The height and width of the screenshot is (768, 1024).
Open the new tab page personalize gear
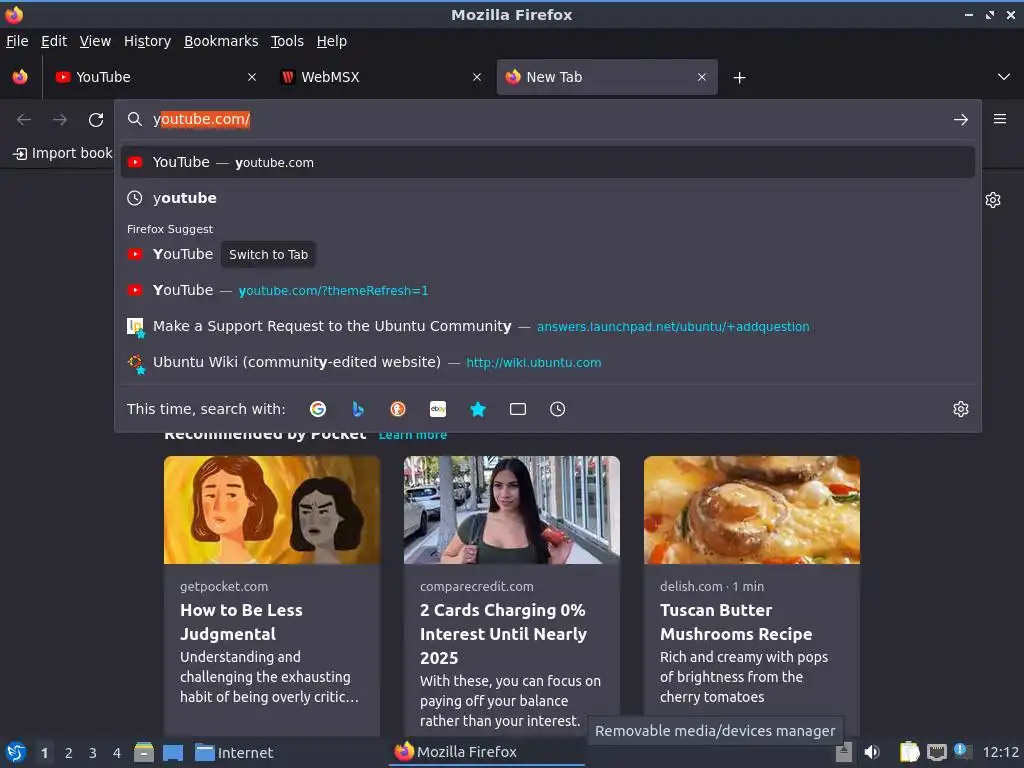pyautogui.click(x=993, y=200)
